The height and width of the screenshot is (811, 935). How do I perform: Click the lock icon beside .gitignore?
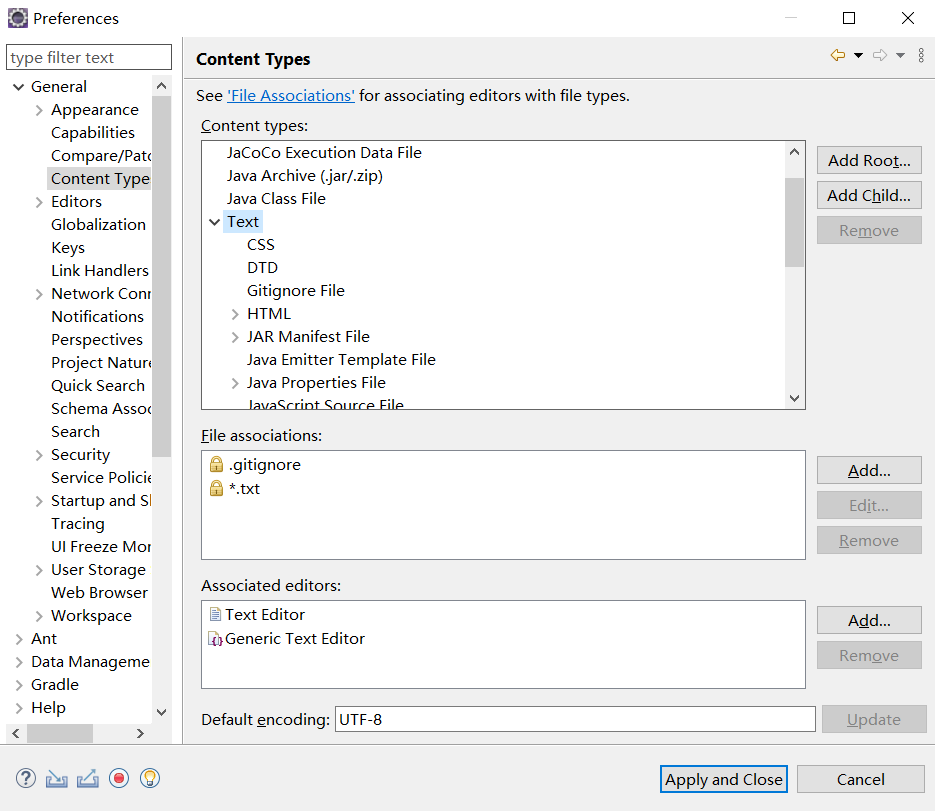[216, 465]
